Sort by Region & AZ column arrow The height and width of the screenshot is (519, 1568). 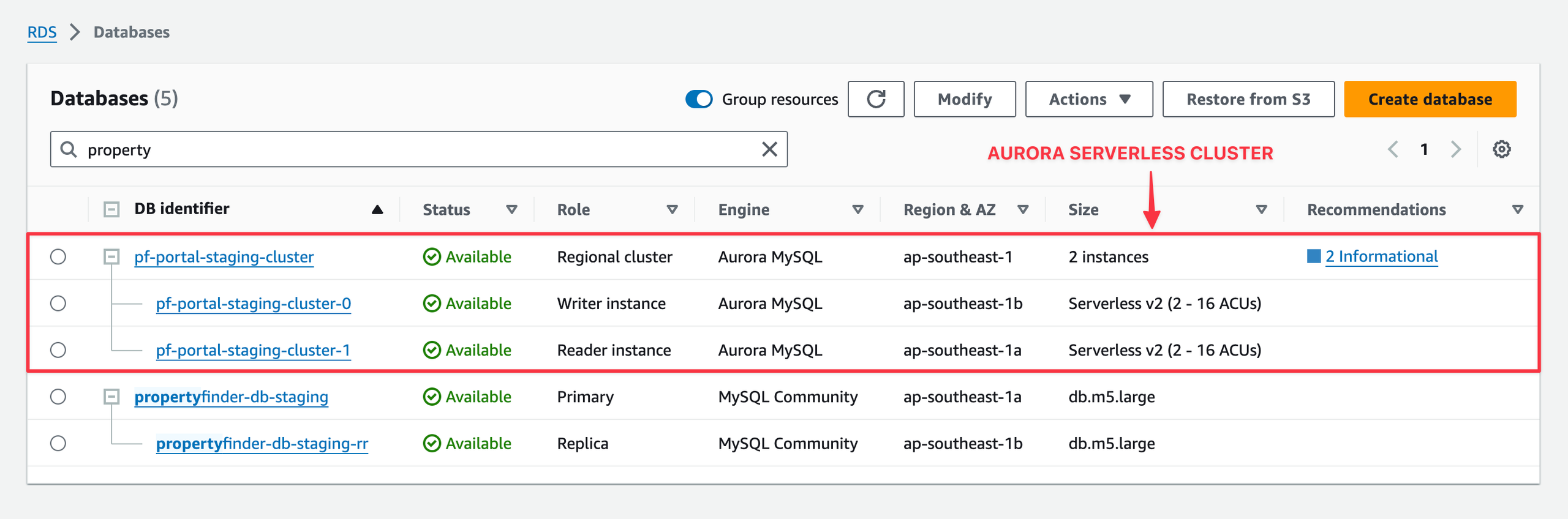pos(1022,210)
